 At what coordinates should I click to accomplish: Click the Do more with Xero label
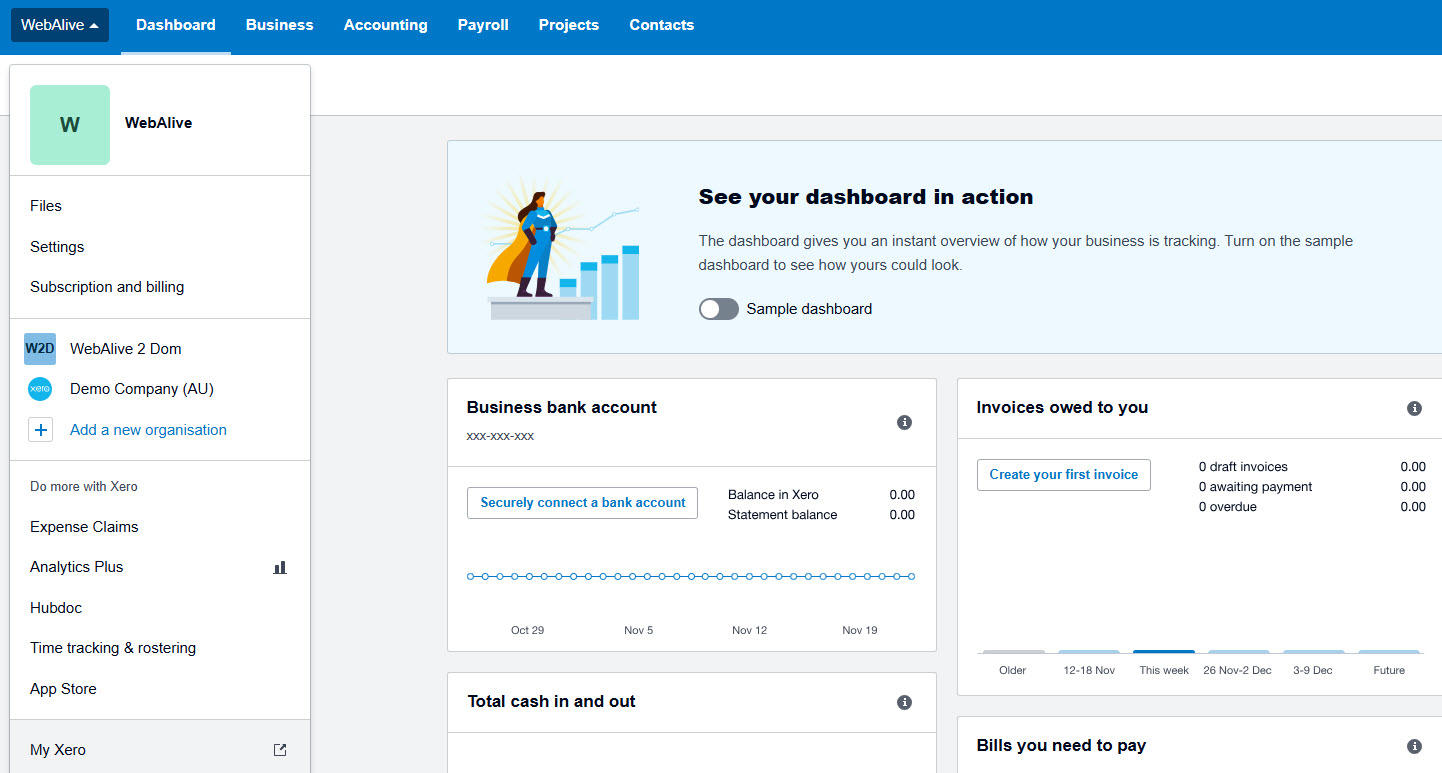pos(84,487)
